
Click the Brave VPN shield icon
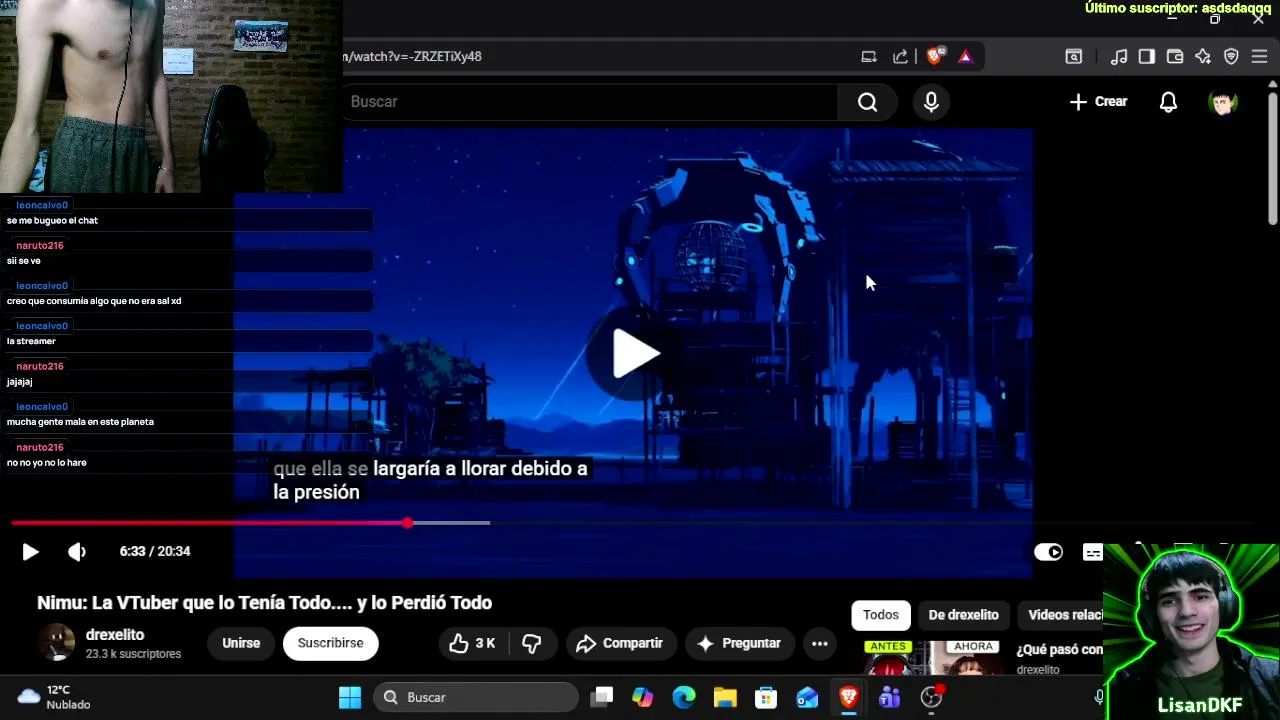pos(1231,57)
